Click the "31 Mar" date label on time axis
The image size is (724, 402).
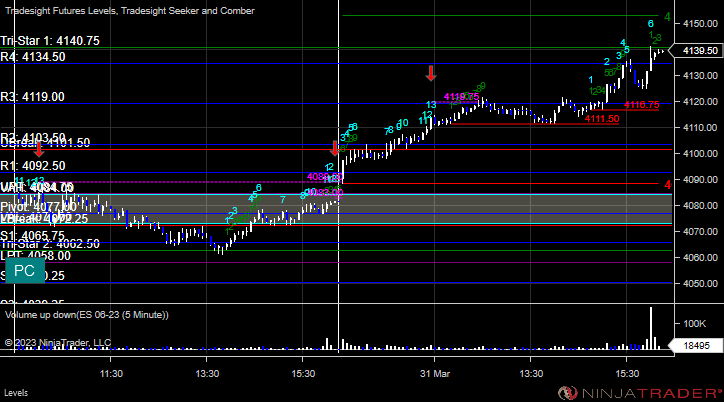pos(434,373)
